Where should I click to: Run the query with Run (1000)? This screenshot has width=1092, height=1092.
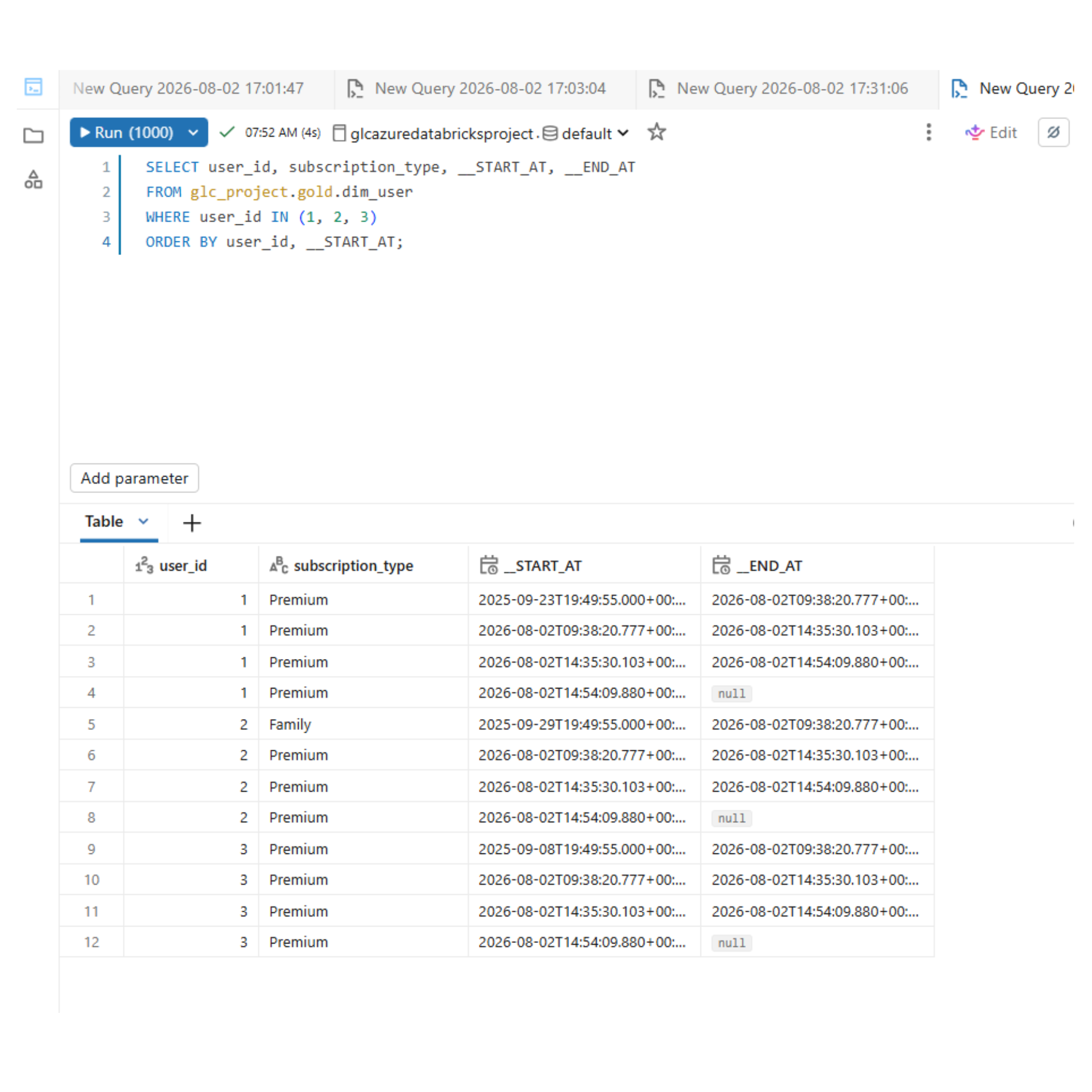click(127, 132)
